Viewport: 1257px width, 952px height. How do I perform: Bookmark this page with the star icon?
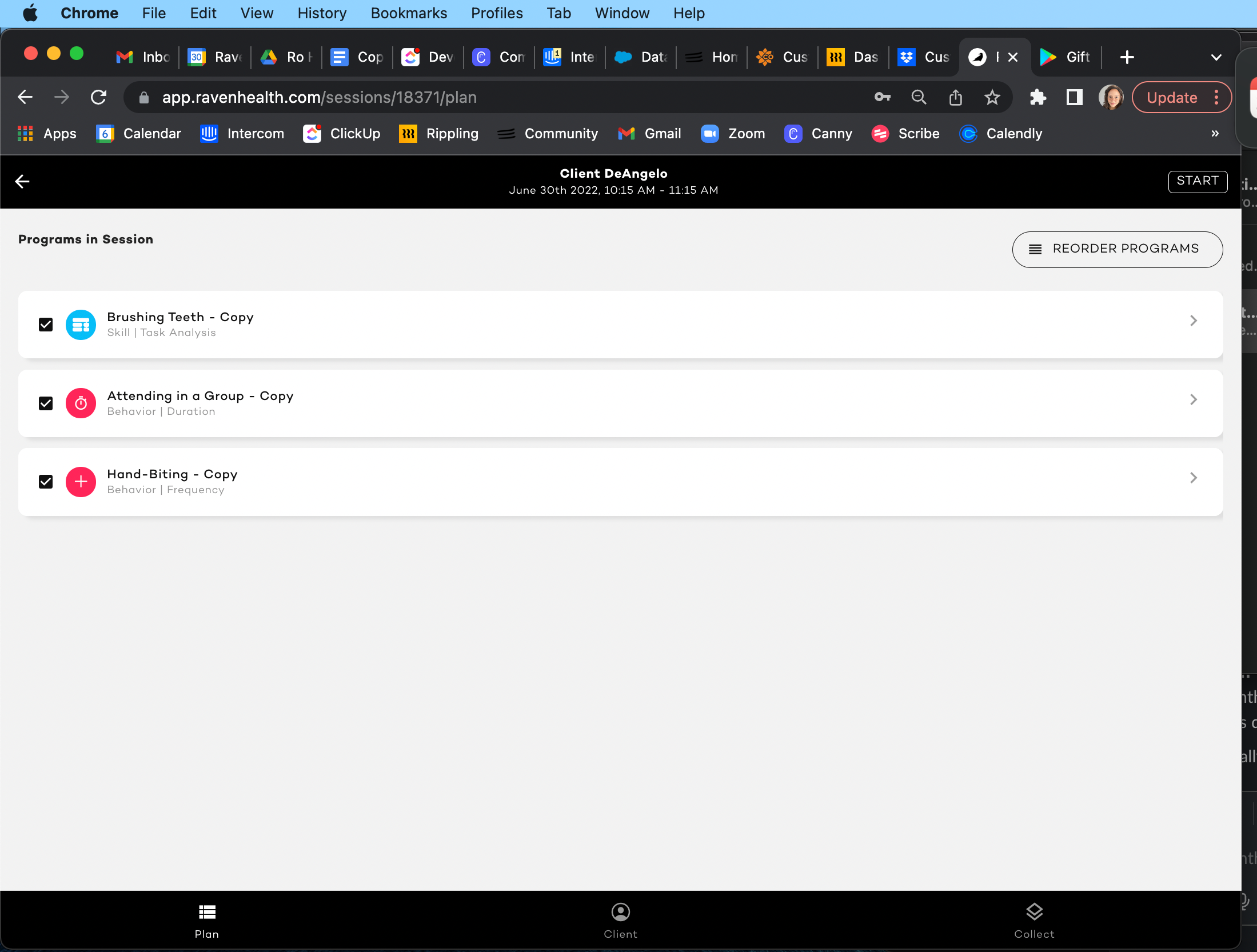(992, 97)
